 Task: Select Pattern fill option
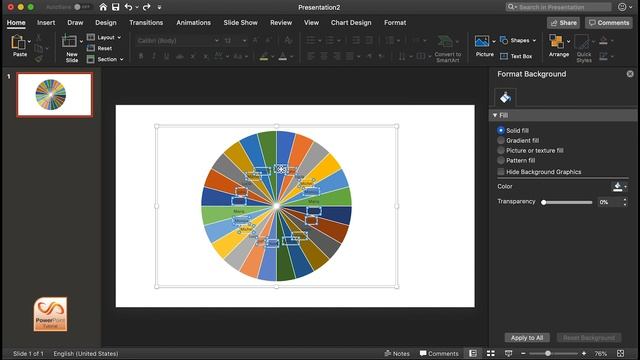click(x=501, y=160)
